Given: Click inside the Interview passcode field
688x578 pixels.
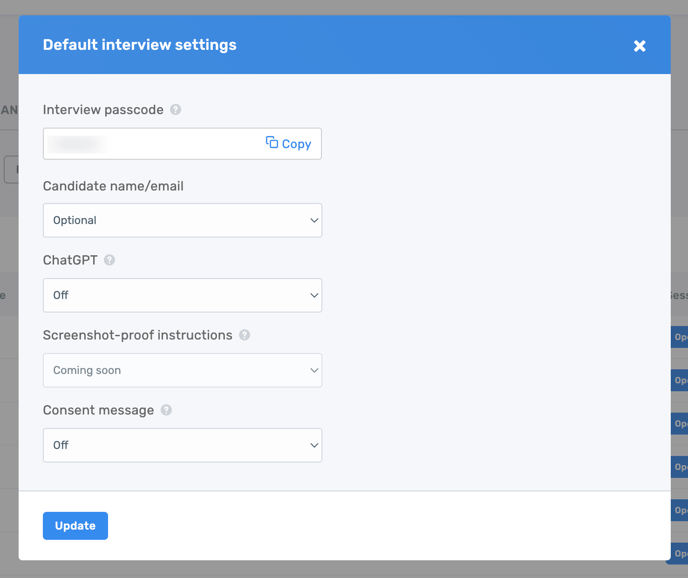Looking at the screenshot, I should pyautogui.click(x=182, y=144).
